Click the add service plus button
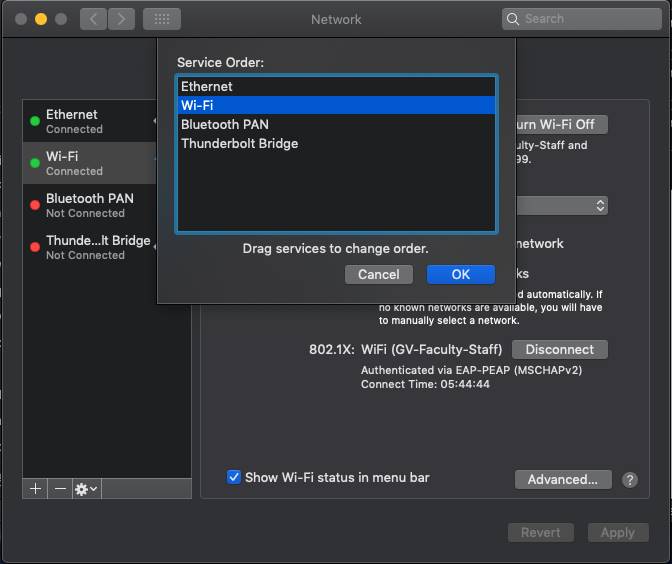 [35, 489]
